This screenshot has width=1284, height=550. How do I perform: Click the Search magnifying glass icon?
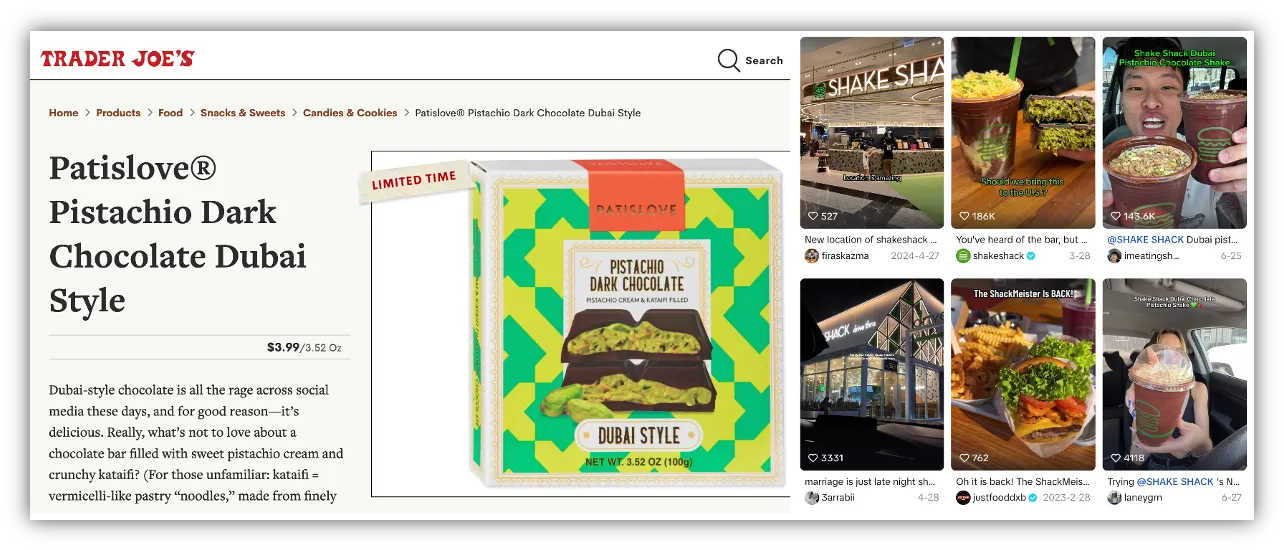729,61
